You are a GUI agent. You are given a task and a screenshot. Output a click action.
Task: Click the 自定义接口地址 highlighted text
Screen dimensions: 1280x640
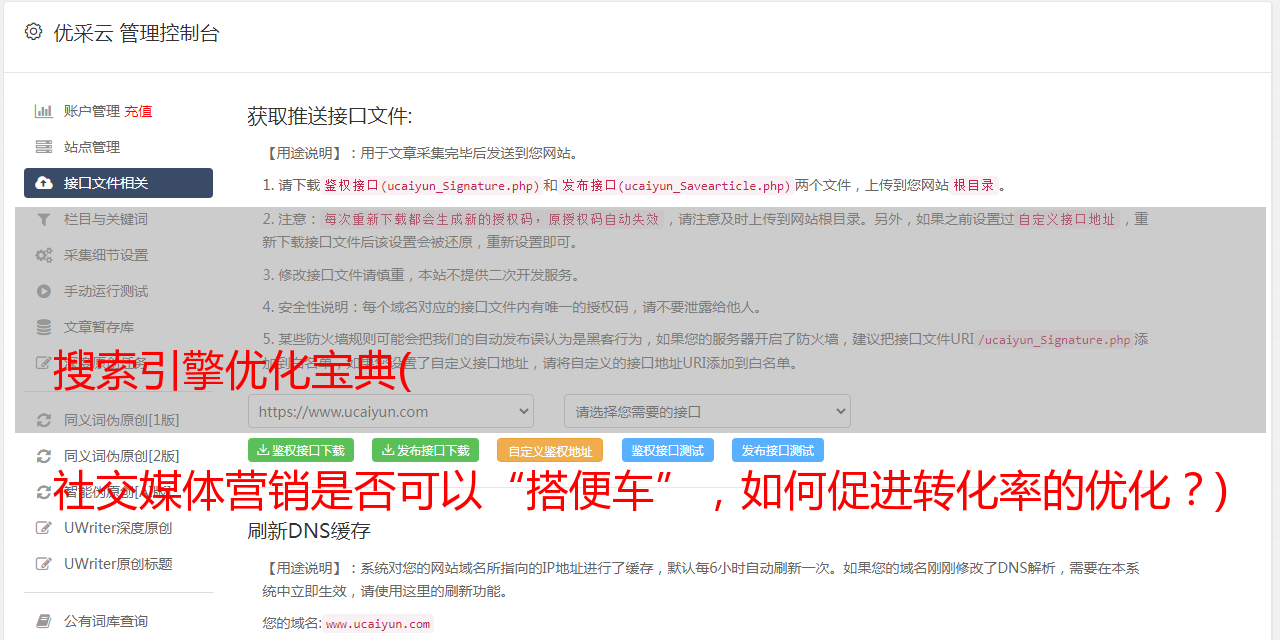1066,219
